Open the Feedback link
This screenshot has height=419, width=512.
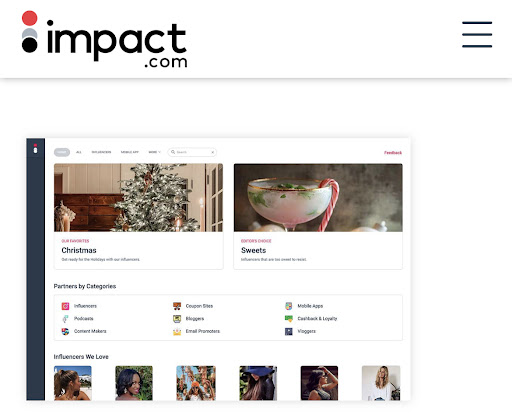pos(393,153)
